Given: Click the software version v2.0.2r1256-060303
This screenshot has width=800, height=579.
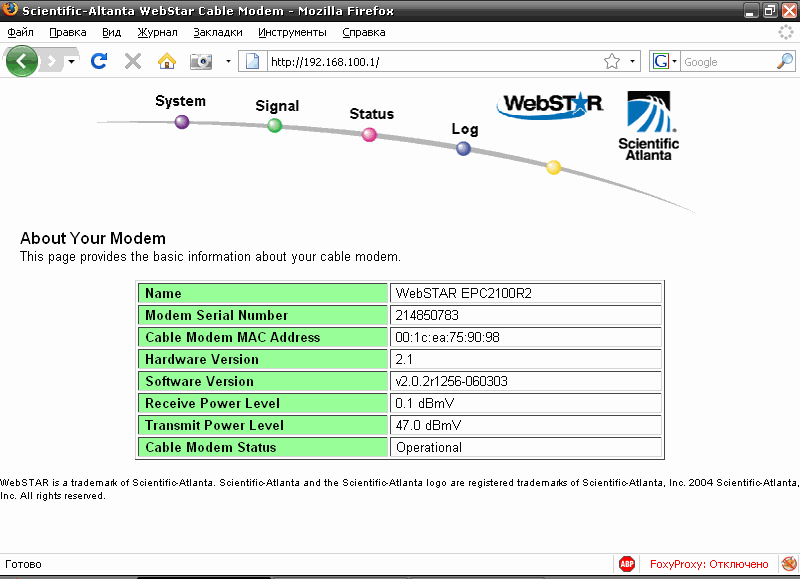Looking at the screenshot, I should 452,381.
